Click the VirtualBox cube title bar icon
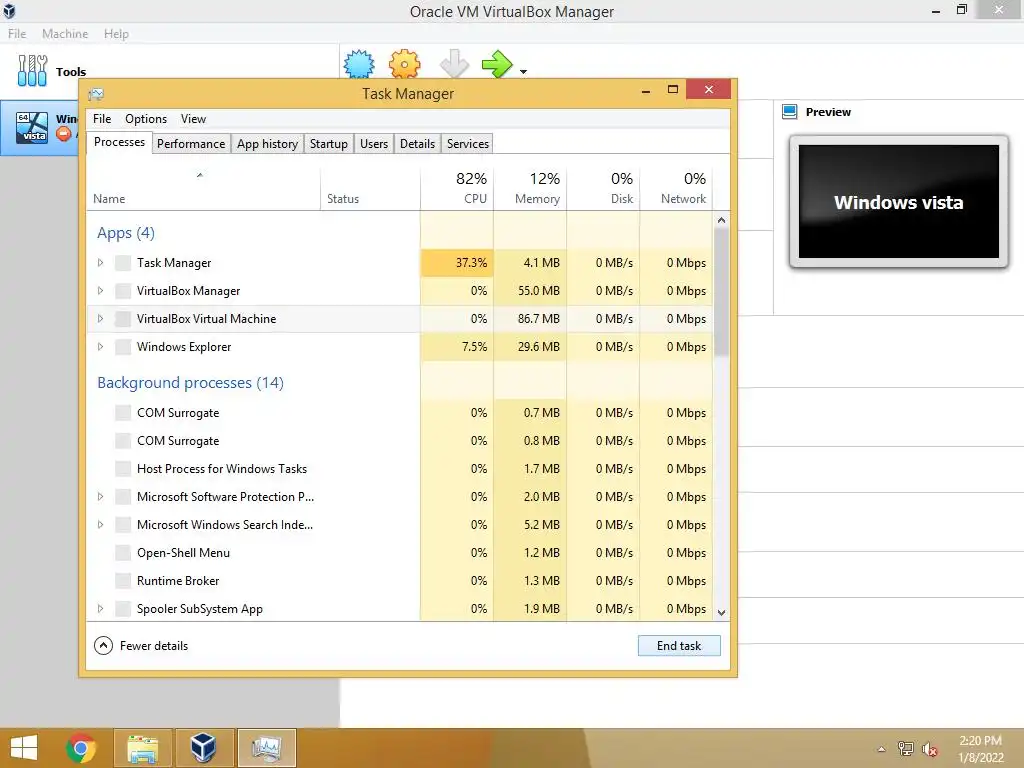Screen dimensions: 1024x768 point(9,10)
